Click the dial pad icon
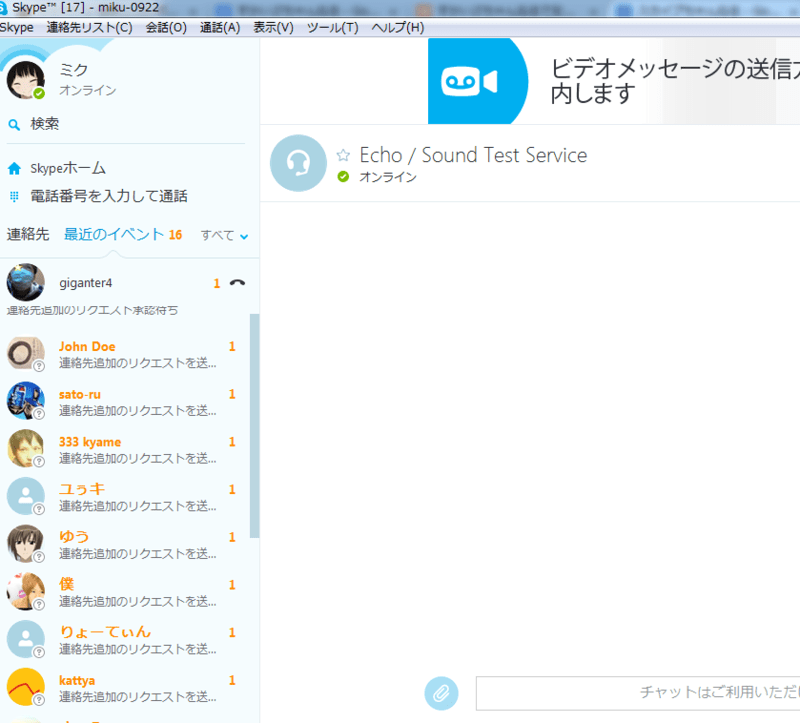800x723 pixels. click(x=14, y=197)
